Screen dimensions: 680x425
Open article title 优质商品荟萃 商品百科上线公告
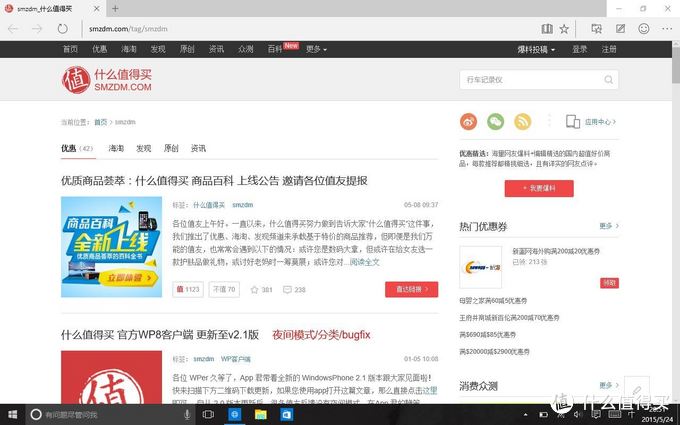tap(214, 181)
